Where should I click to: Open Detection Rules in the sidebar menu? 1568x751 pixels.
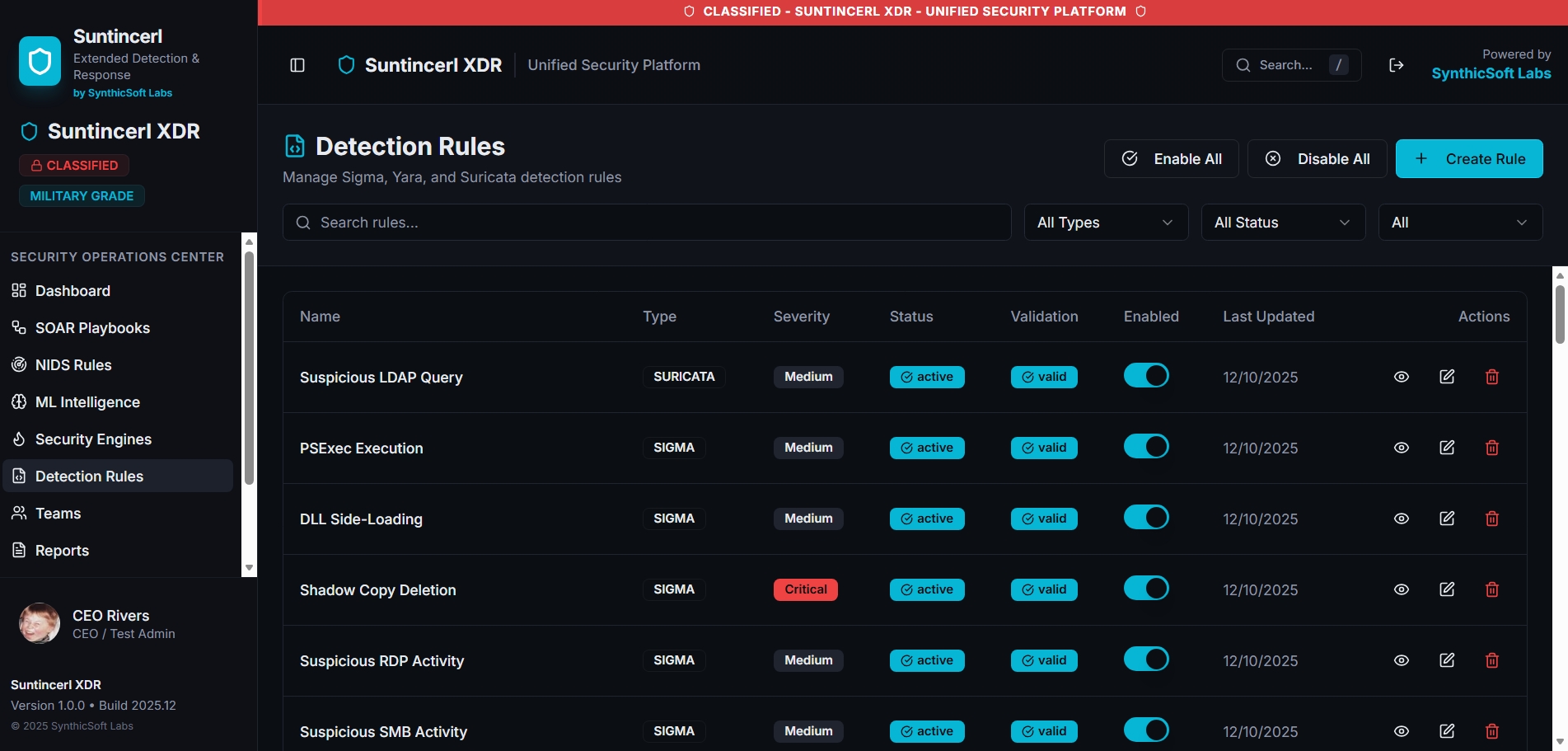tap(87, 476)
